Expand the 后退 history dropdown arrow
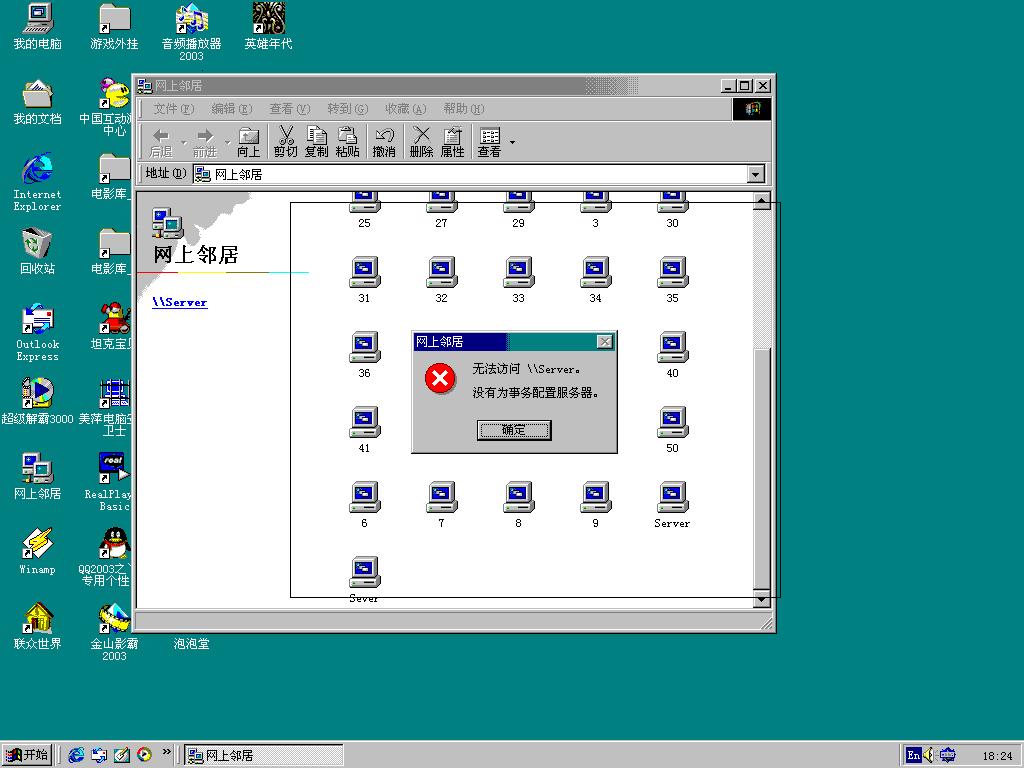Viewport: 1024px width, 768px height. coord(184,142)
